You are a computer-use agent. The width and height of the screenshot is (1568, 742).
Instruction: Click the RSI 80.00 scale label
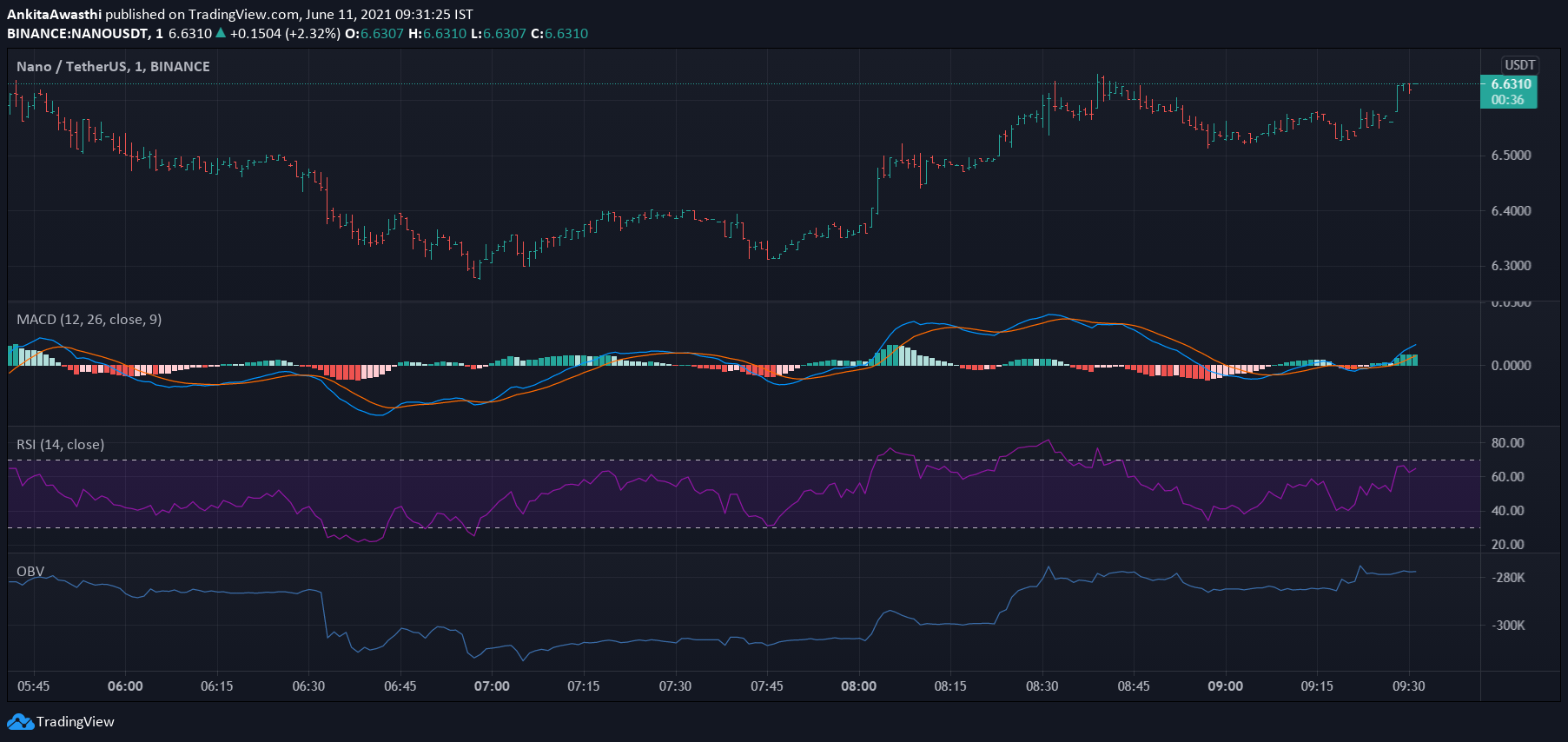coord(1507,443)
